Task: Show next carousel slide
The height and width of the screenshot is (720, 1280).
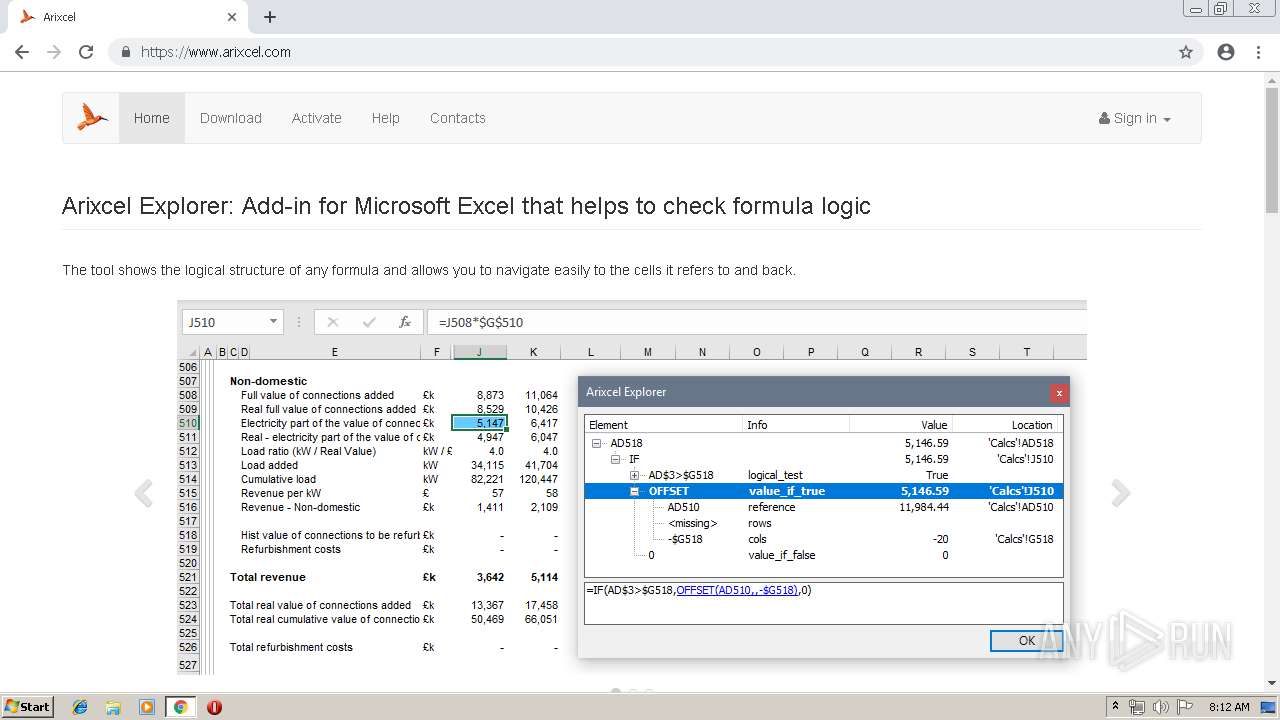Action: (x=1120, y=493)
